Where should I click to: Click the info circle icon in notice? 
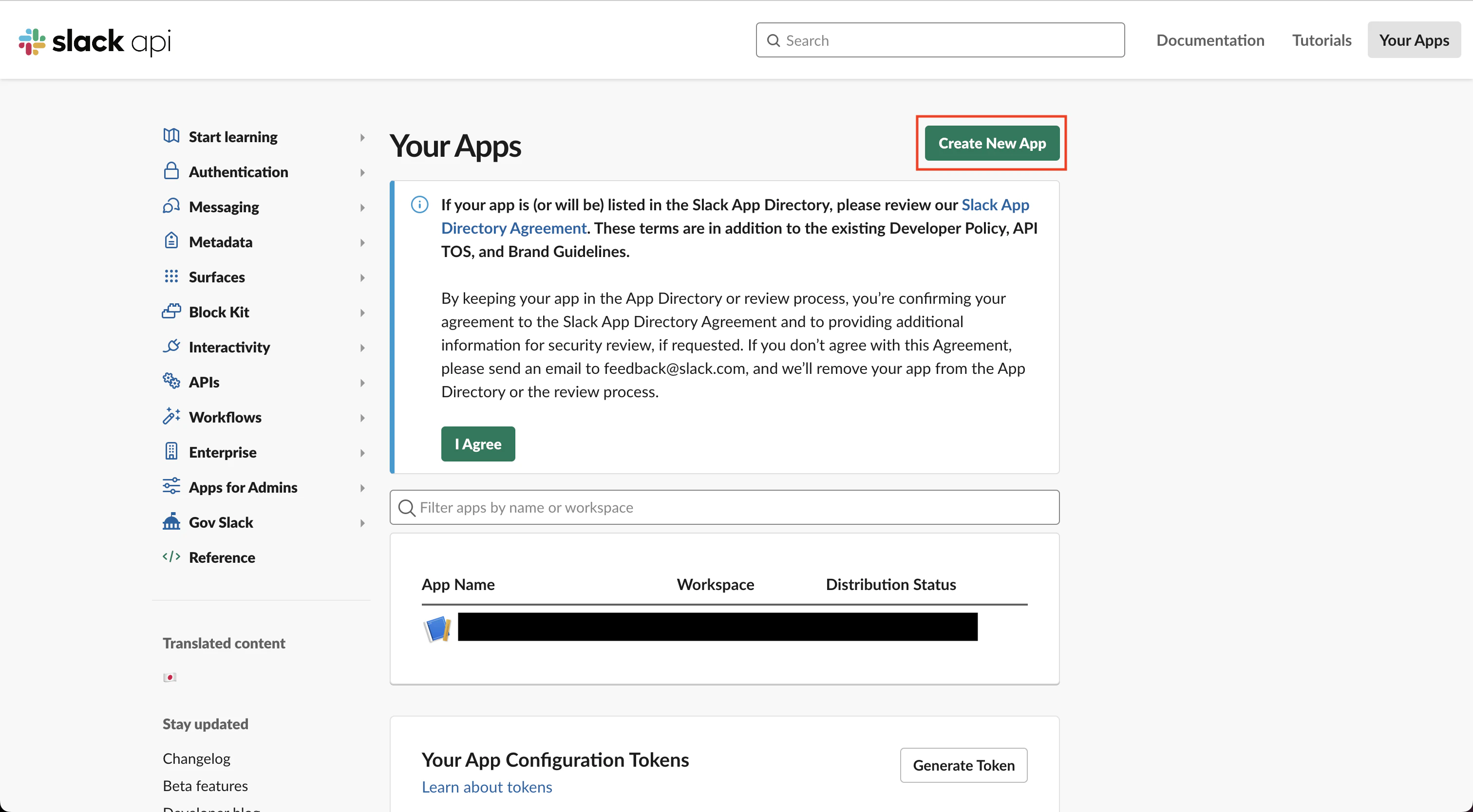[419, 204]
